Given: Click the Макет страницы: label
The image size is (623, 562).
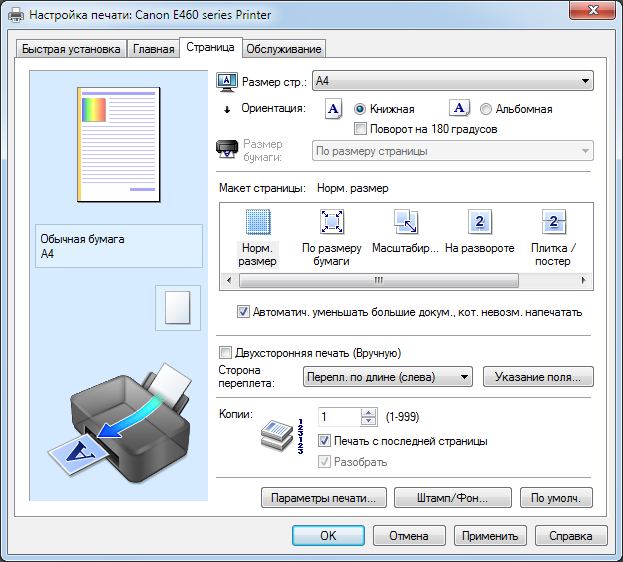Looking at the screenshot, I should click(x=262, y=188).
